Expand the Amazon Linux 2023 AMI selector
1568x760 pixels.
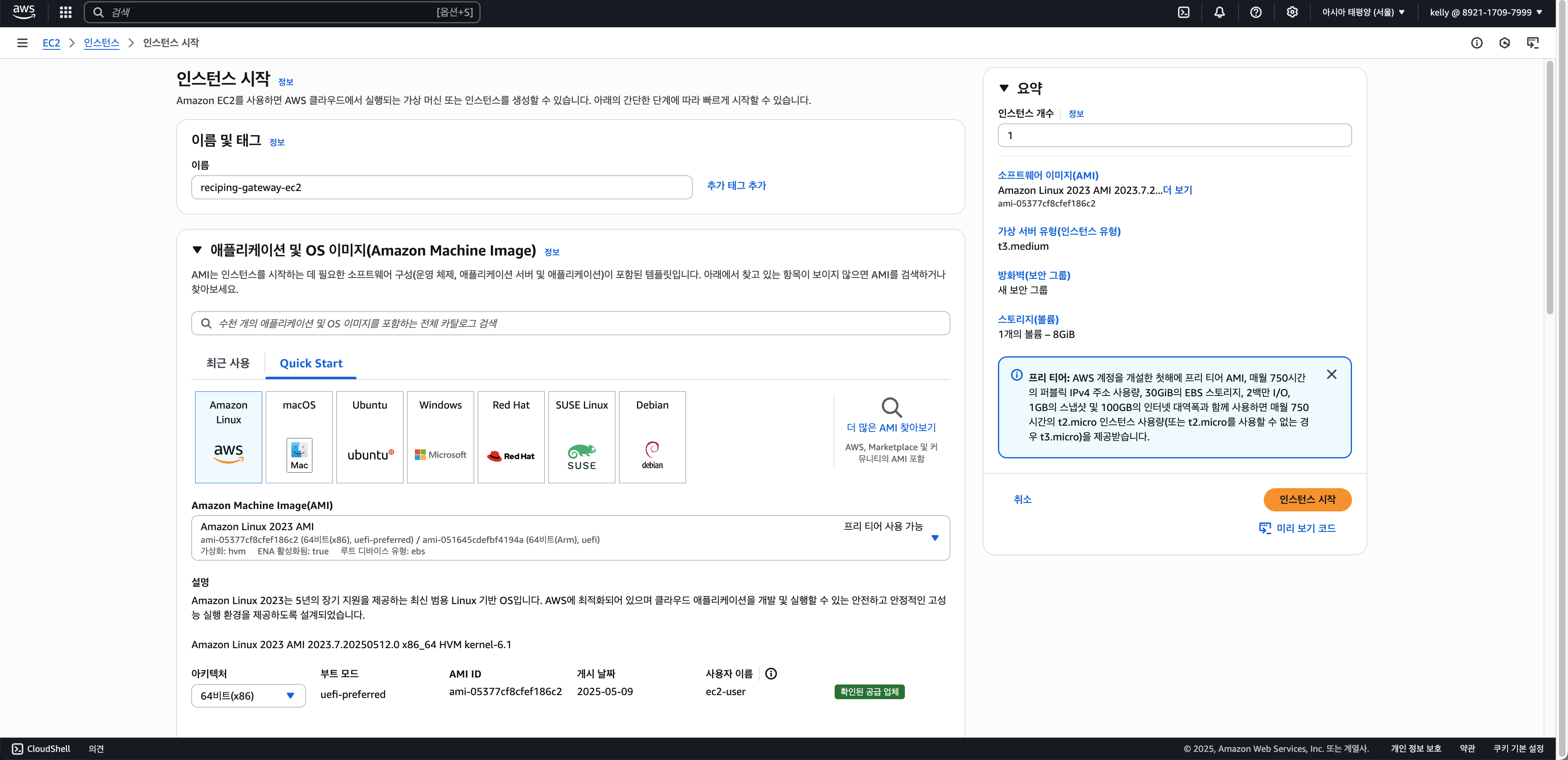935,538
